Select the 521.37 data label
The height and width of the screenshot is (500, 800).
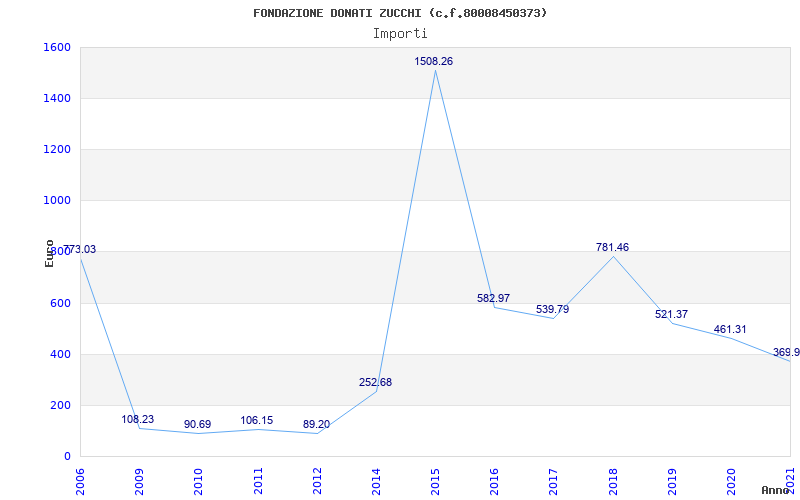pos(671,314)
